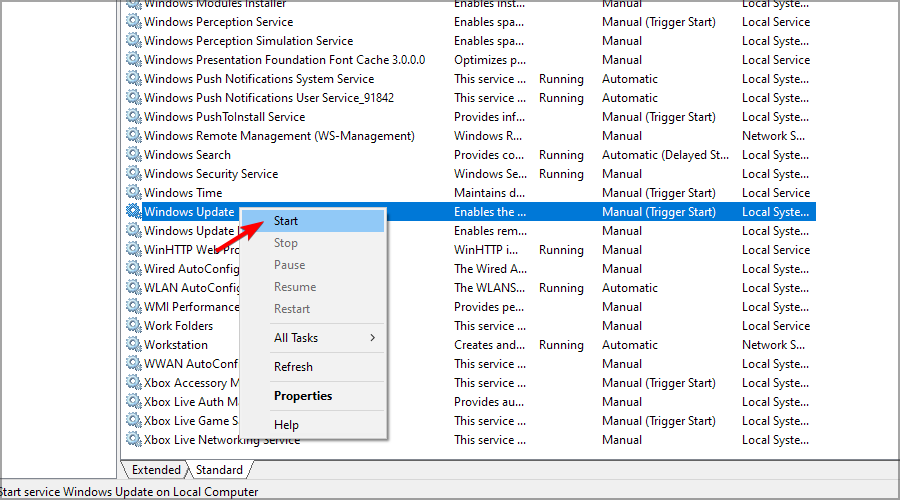Click the gear icon beside Xbox Live Game Save
This screenshot has width=900, height=500.
134,420
